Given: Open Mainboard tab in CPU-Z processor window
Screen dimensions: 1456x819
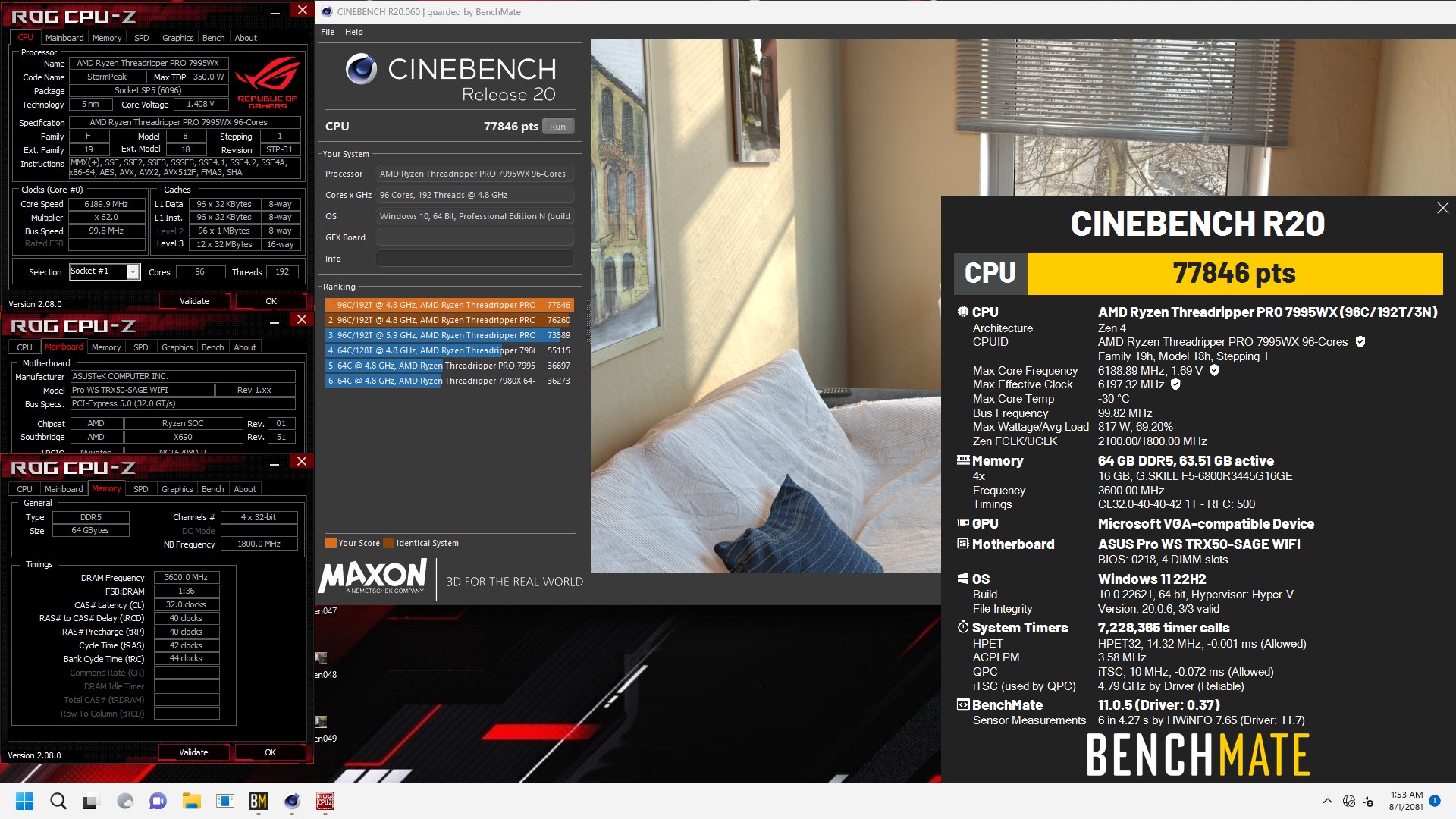Looking at the screenshot, I should tap(64, 38).
